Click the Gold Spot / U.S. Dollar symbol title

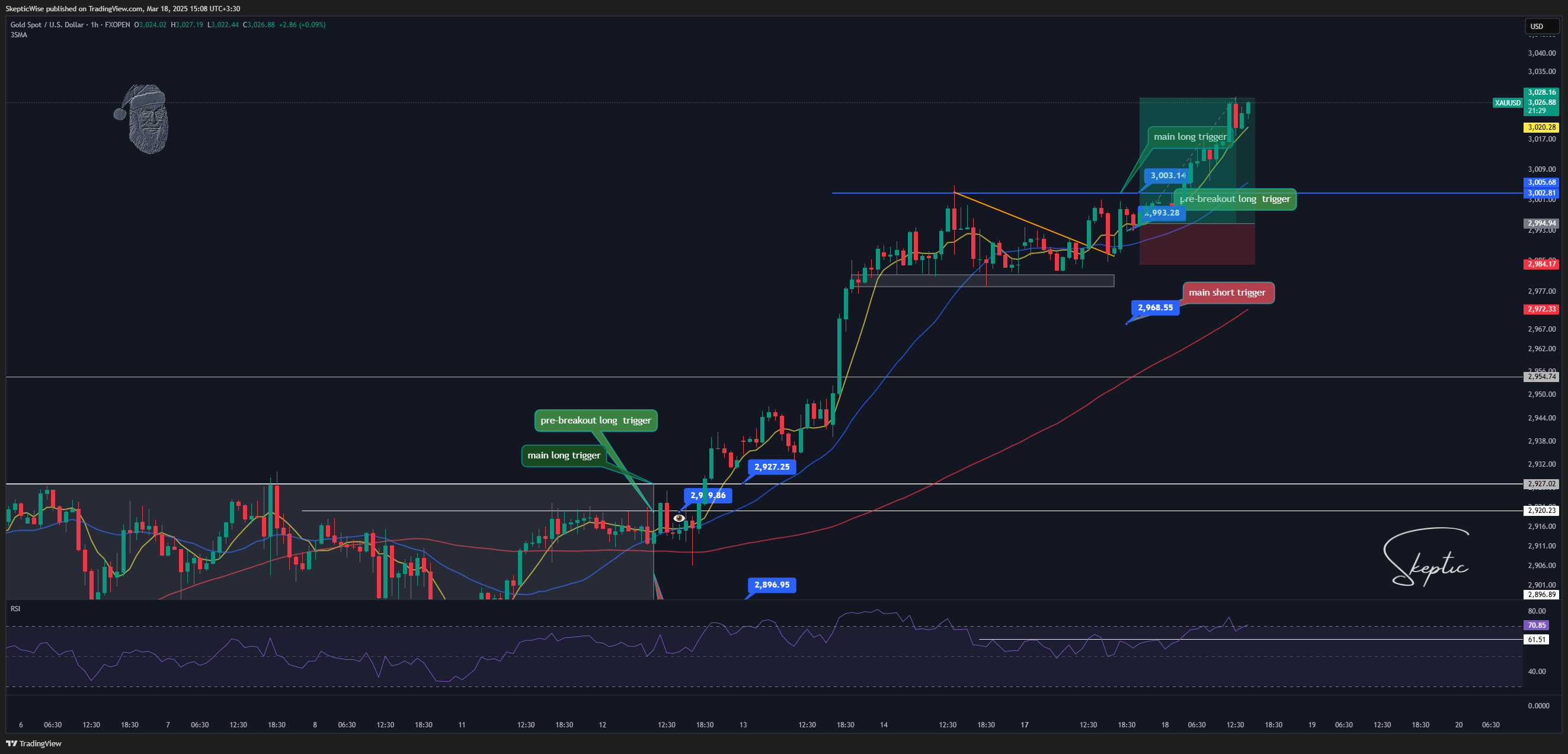coord(47,25)
